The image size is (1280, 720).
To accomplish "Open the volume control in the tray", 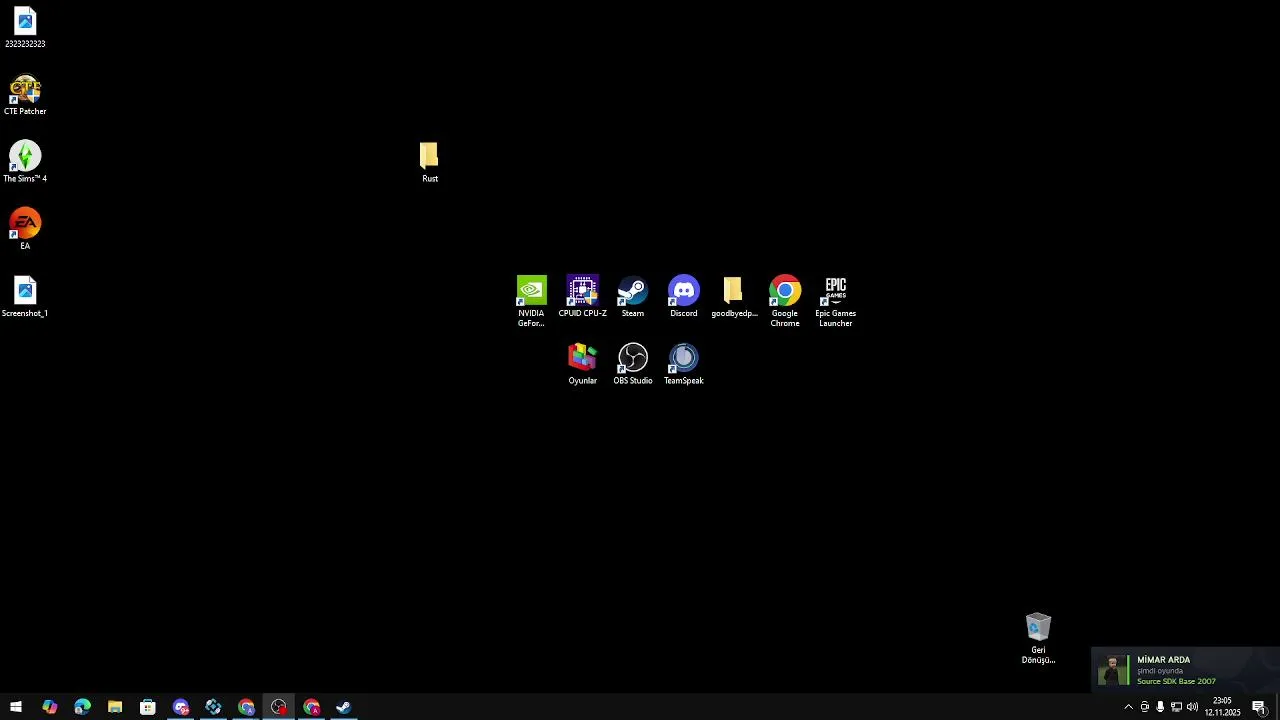I will tap(1192, 707).
